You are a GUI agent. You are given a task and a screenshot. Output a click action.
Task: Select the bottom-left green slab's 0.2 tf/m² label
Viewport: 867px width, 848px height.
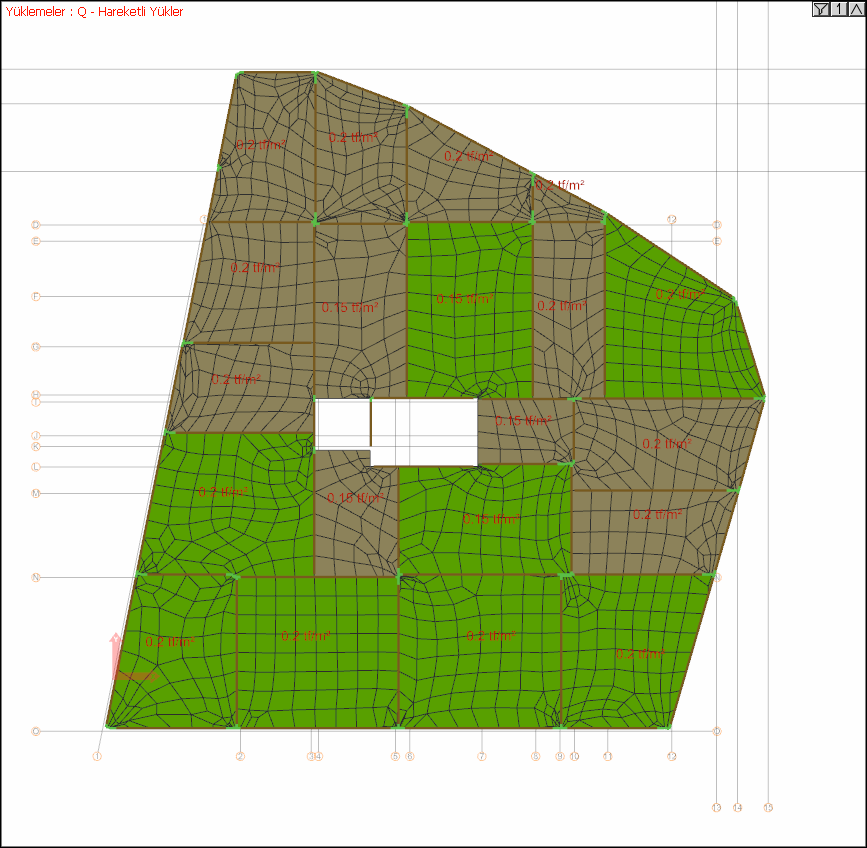[170, 642]
